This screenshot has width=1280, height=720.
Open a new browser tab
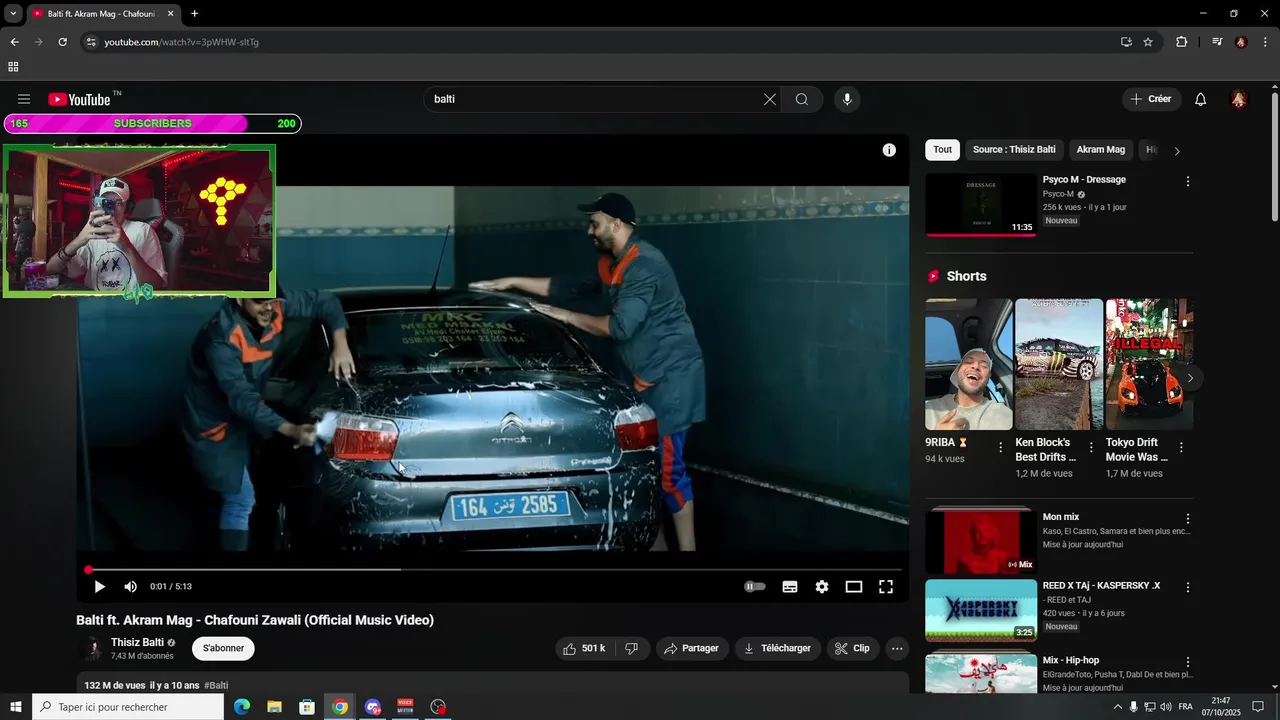point(194,14)
